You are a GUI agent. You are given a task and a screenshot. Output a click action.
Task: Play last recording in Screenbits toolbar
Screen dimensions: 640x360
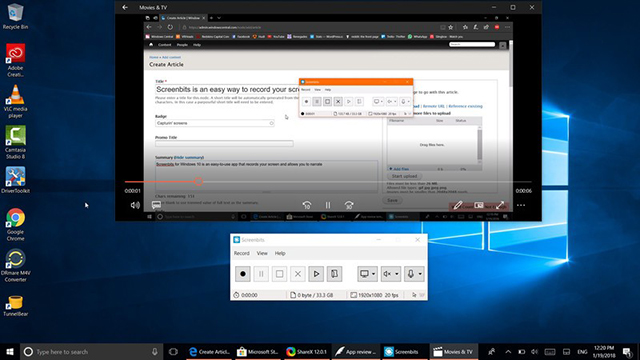316,274
